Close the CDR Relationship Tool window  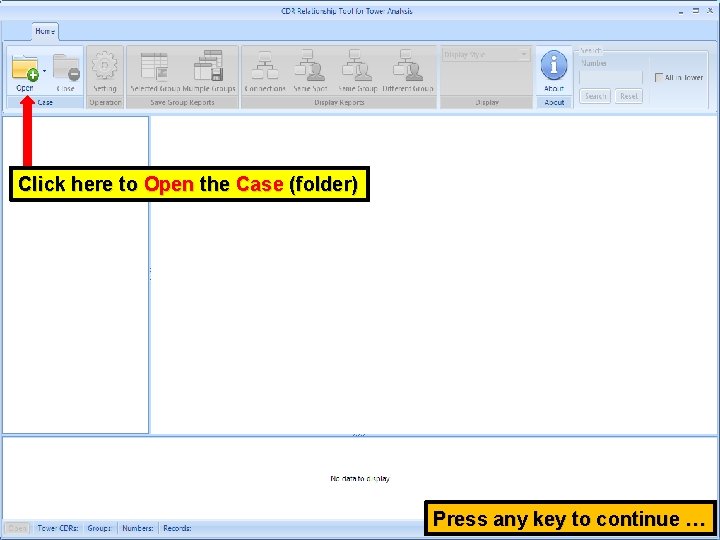click(710, 11)
